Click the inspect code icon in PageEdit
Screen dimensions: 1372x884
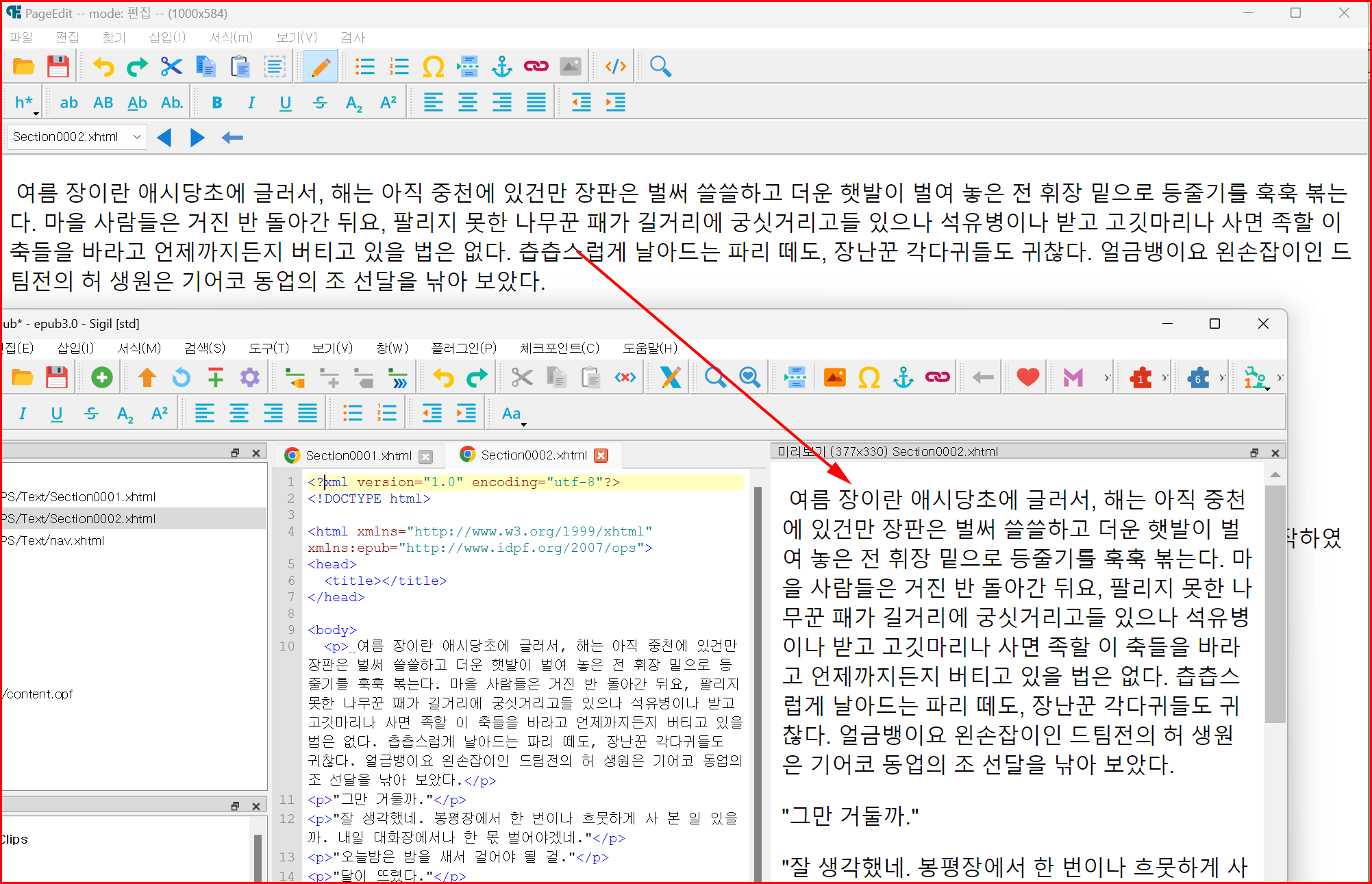(x=615, y=66)
